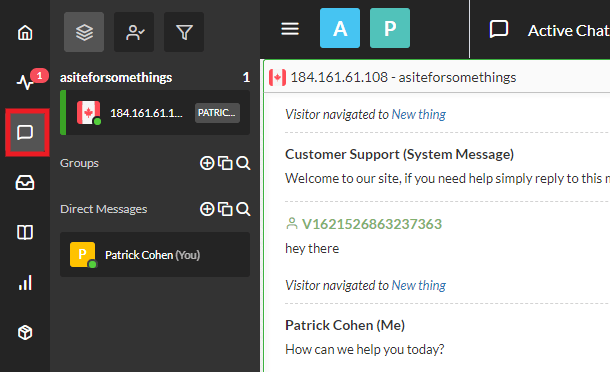
Task: Open the Reporting bar chart icon
Action: coord(25,283)
